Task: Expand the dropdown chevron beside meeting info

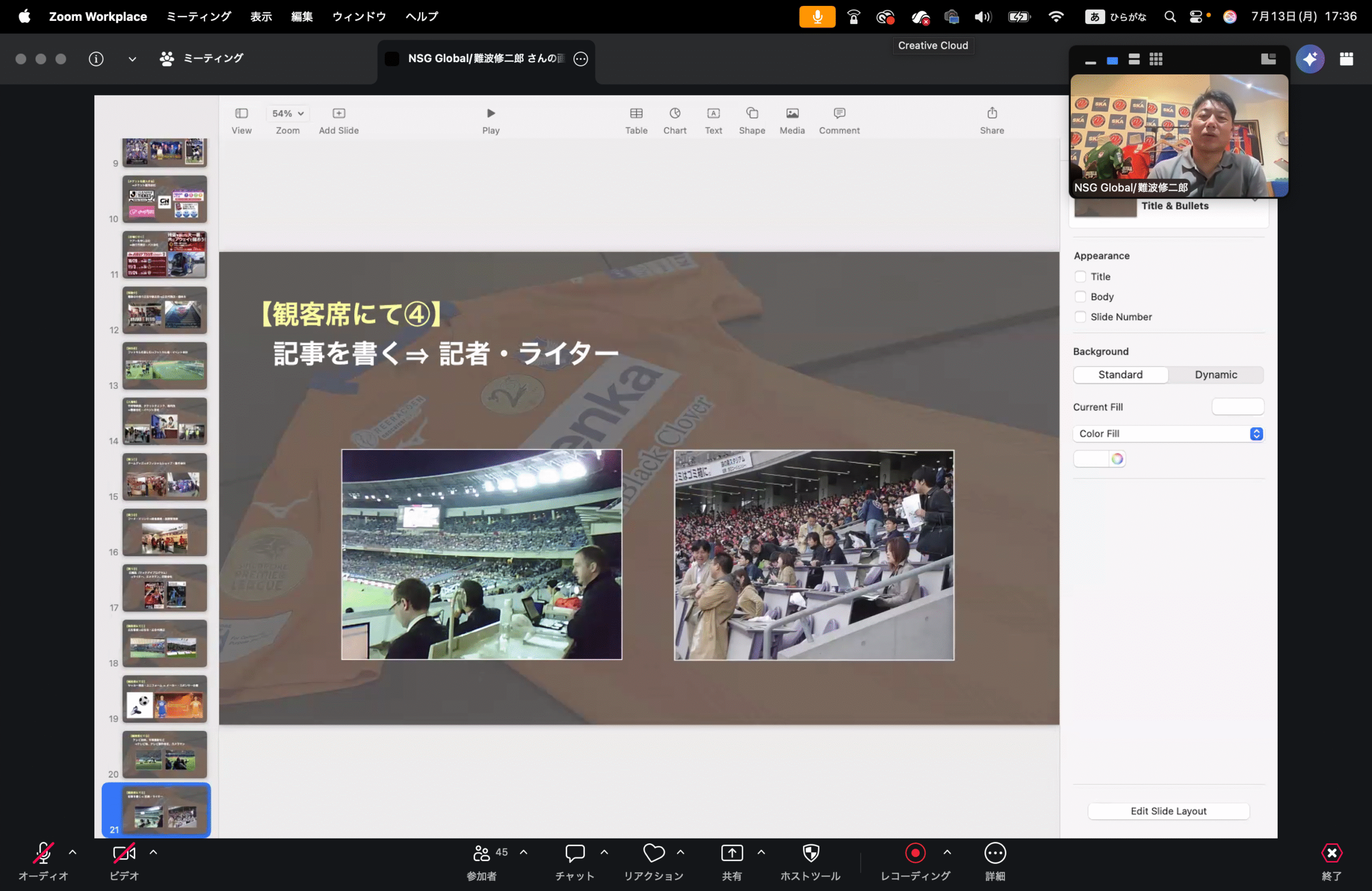Action: [x=132, y=59]
